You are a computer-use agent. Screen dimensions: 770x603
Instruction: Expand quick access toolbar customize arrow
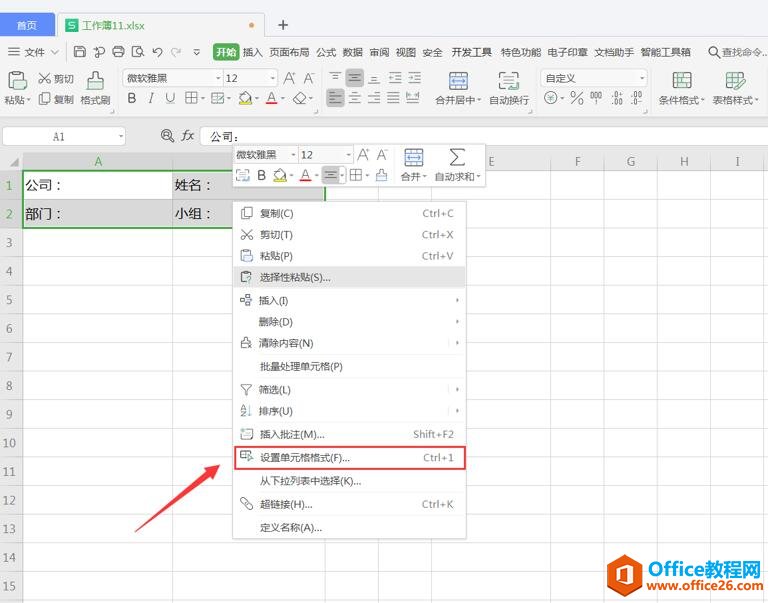(196, 52)
